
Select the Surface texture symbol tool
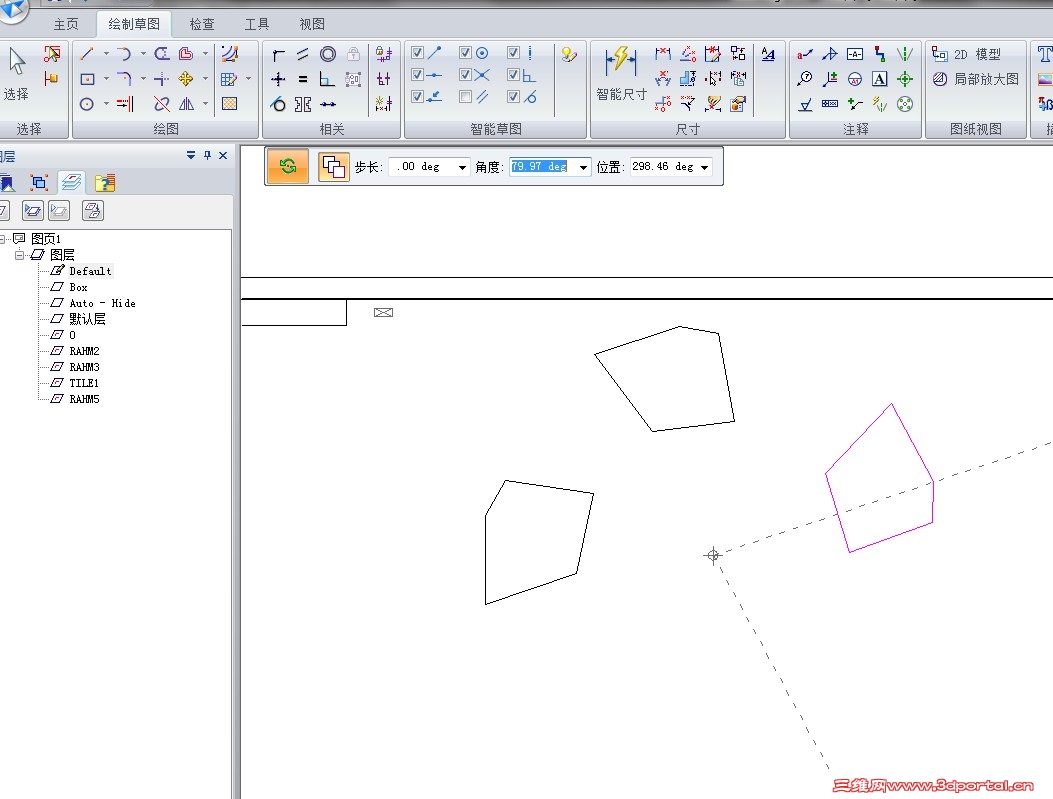(x=805, y=104)
